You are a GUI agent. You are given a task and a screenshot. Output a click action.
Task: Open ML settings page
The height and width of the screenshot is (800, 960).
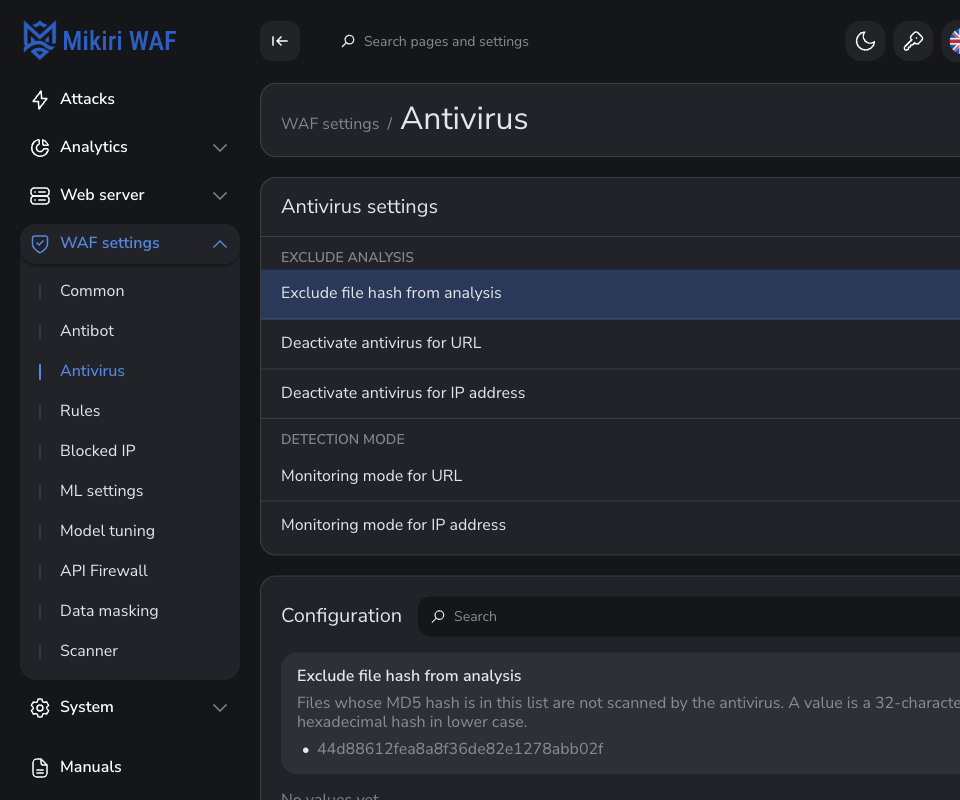pyautogui.click(x=102, y=491)
